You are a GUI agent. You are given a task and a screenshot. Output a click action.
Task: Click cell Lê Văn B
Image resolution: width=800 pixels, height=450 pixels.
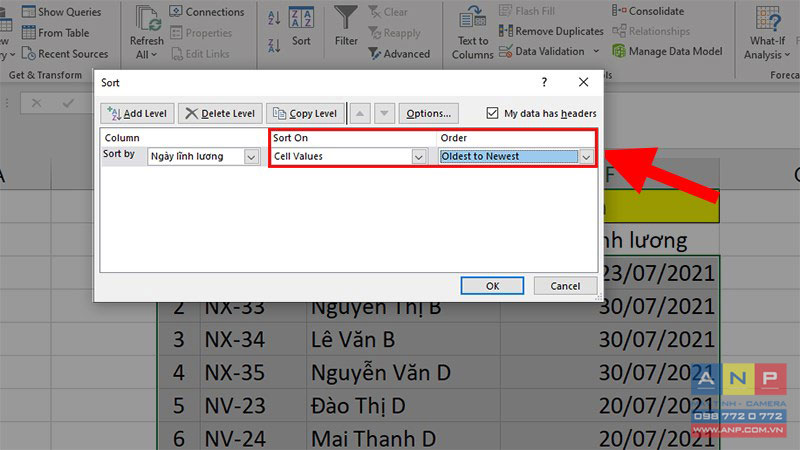[403, 340]
